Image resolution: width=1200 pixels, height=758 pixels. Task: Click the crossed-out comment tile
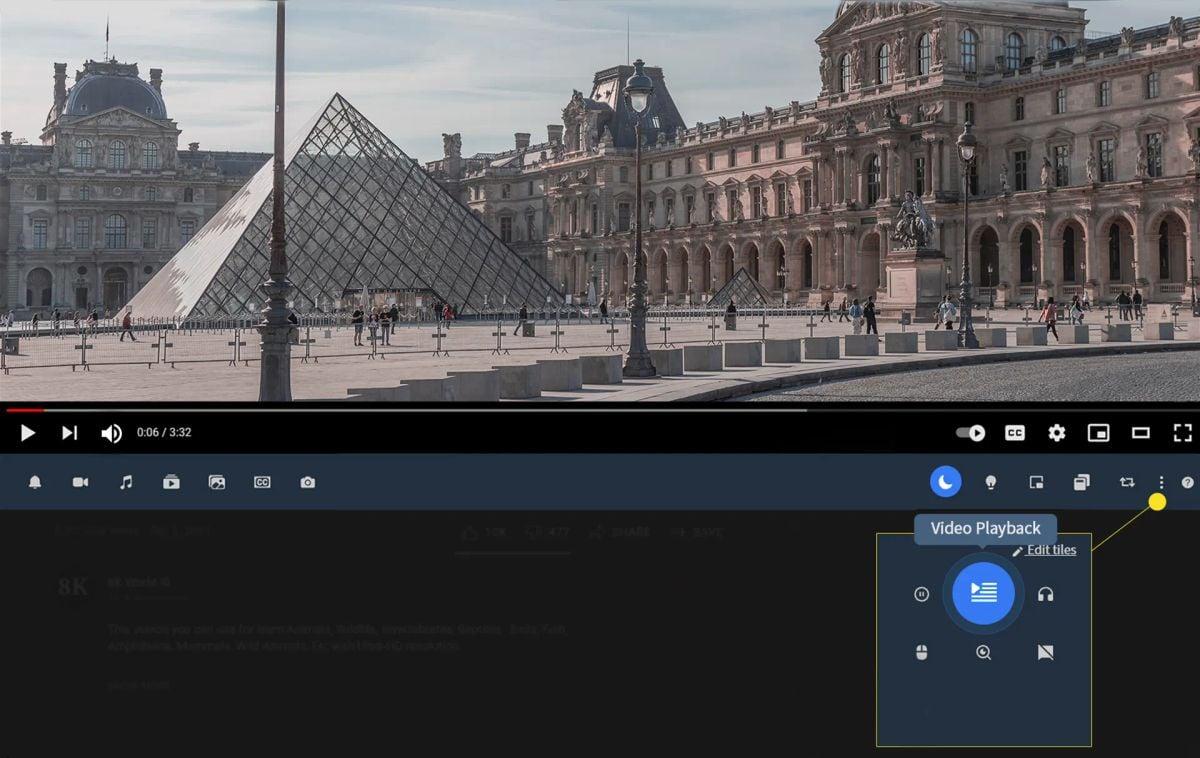click(1045, 652)
